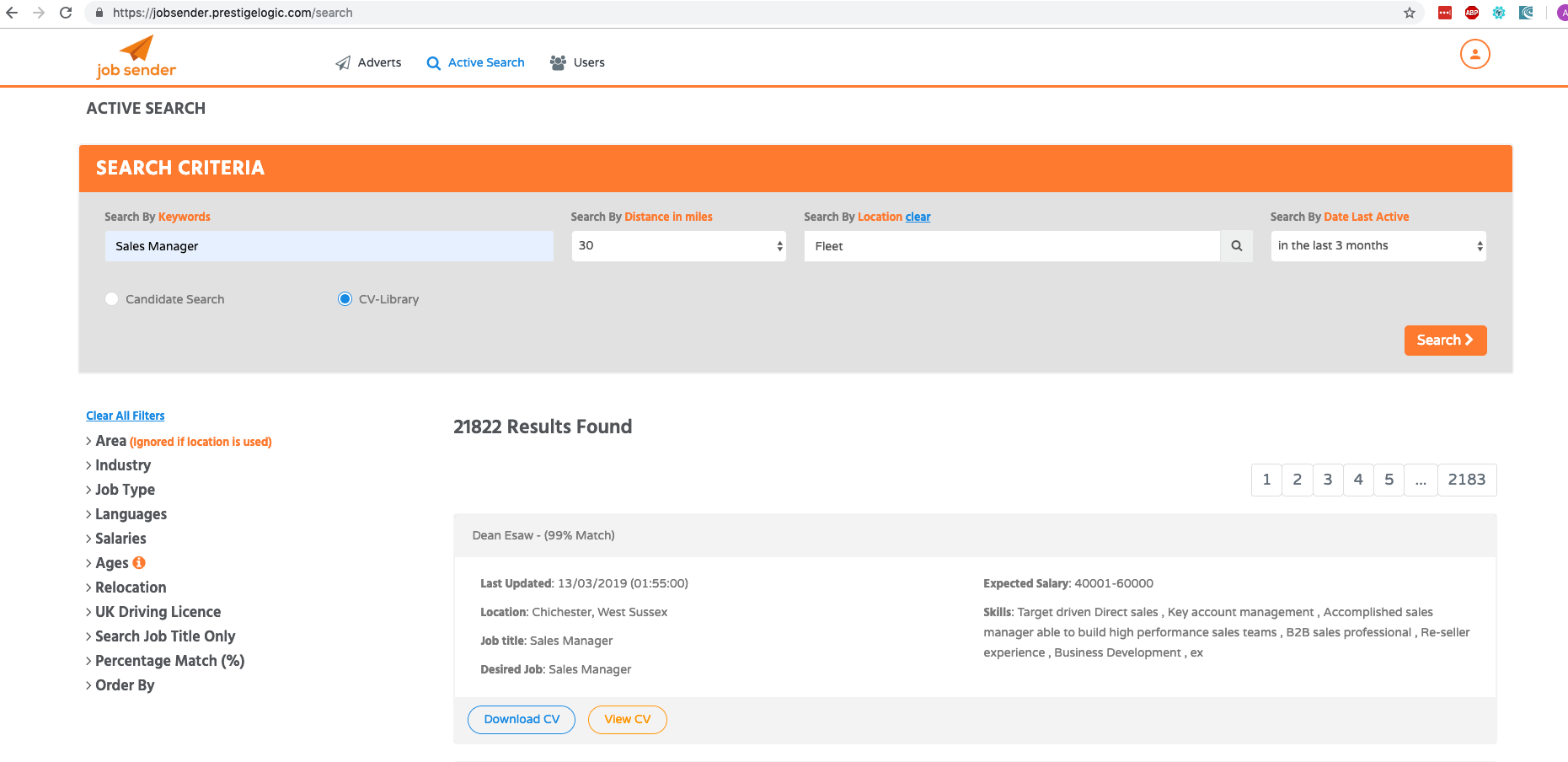
Task: Click the 'Desired Job: Sales Manager' text
Action: point(555,669)
